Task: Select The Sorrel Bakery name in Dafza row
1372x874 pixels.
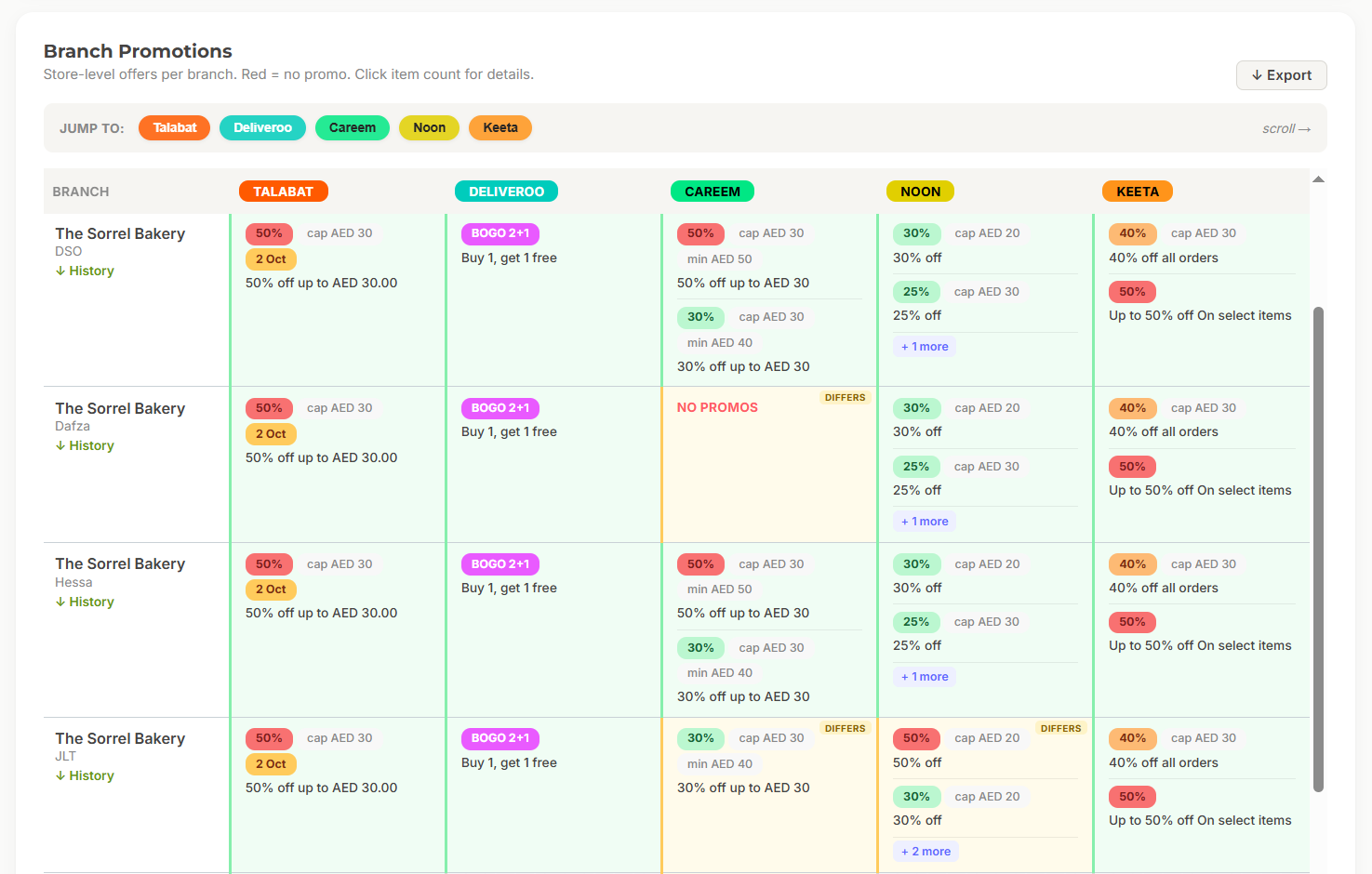Action: click(x=120, y=408)
